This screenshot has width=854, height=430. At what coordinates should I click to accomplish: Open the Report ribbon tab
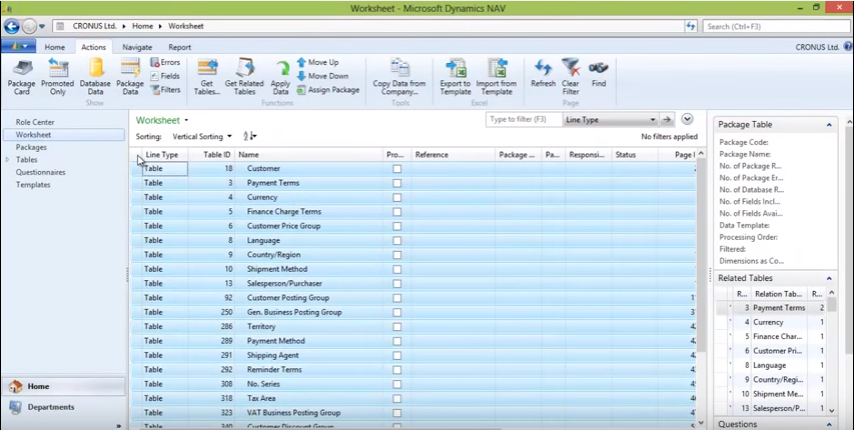pyautogui.click(x=180, y=47)
